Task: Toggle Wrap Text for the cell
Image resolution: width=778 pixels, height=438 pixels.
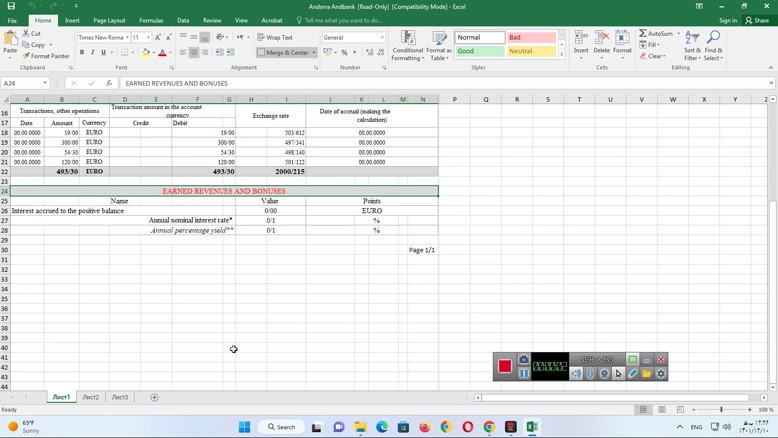Action: (275, 37)
